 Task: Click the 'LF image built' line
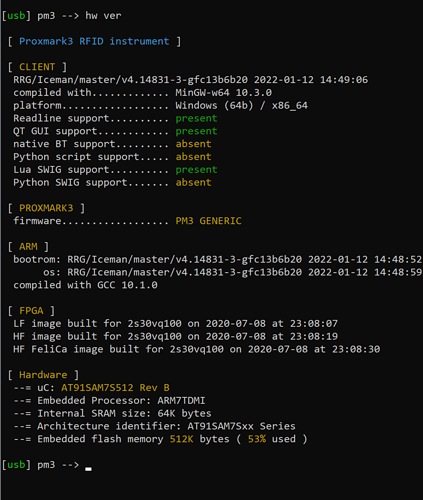click(175, 323)
